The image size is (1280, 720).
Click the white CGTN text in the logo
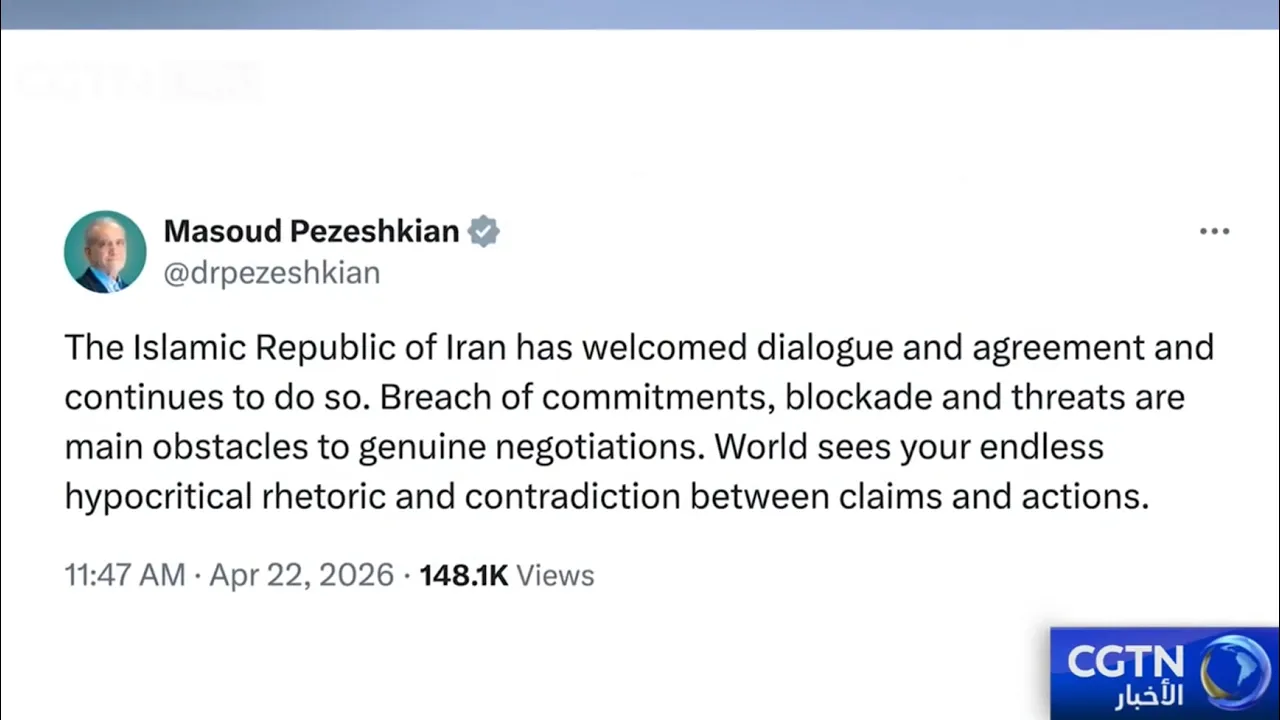(x=1125, y=661)
